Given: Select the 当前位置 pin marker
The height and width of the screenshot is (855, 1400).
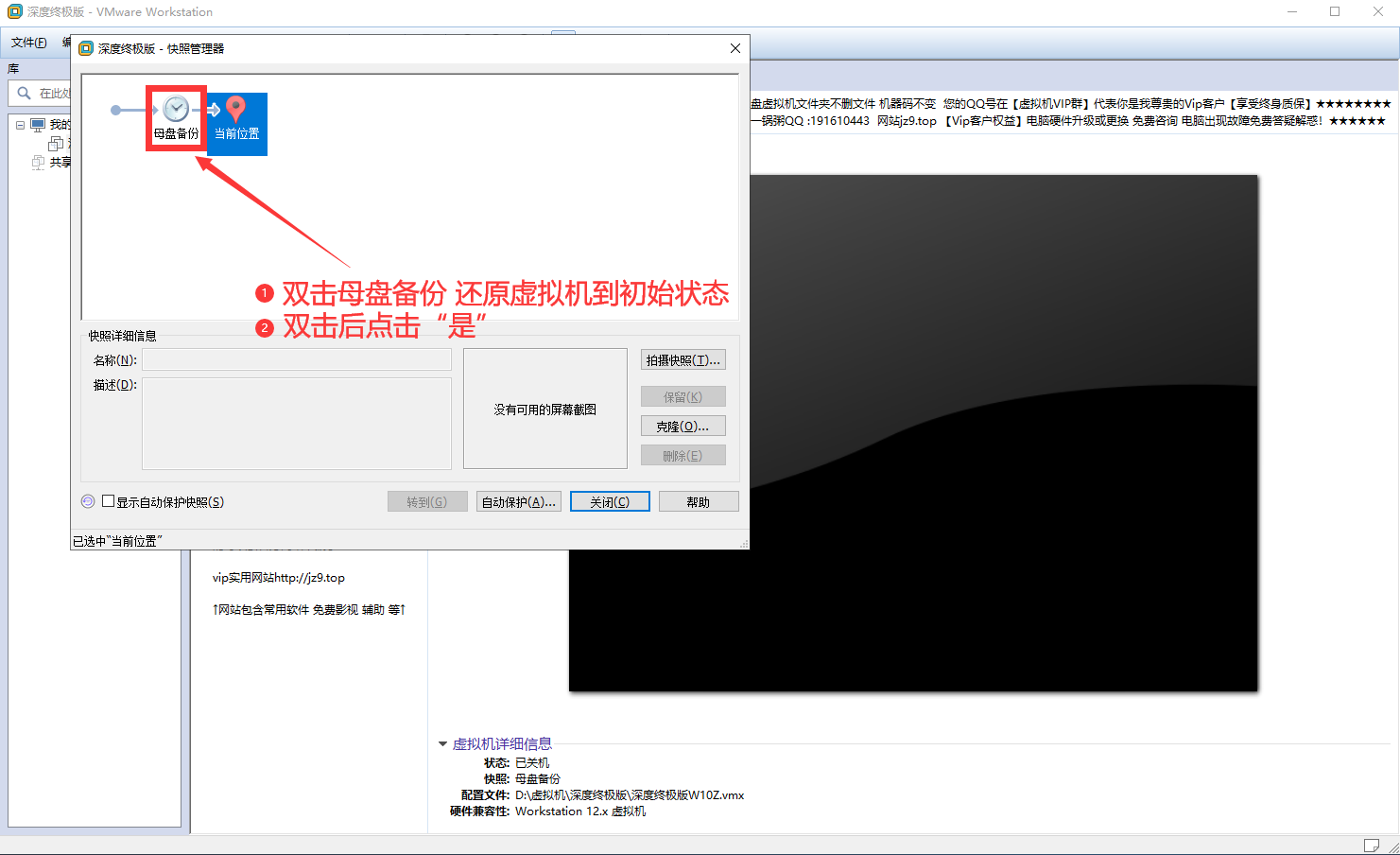Looking at the screenshot, I should tap(236, 110).
